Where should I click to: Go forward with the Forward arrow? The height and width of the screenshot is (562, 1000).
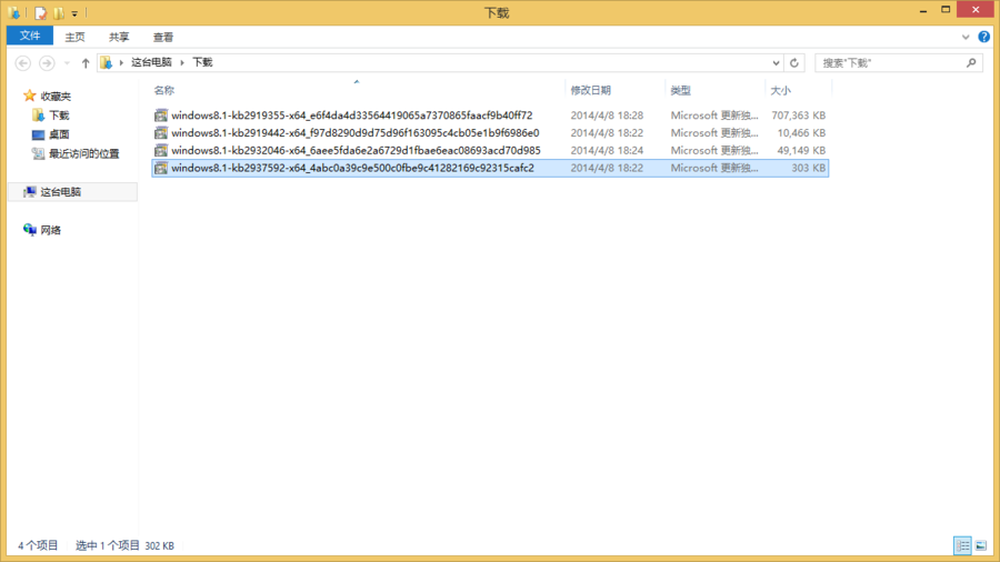[47, 63]
